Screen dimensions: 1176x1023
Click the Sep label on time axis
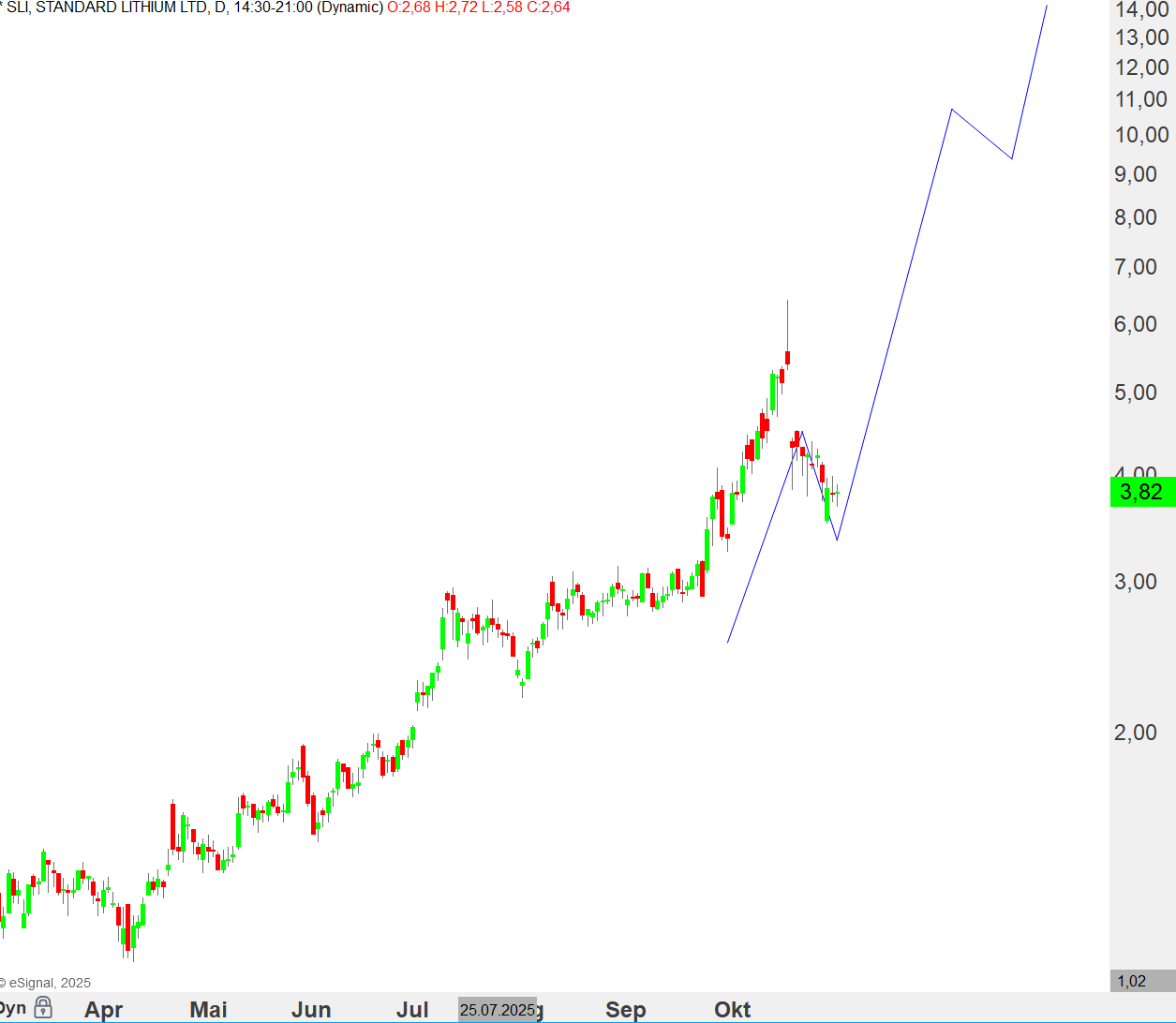(625, 1010)
